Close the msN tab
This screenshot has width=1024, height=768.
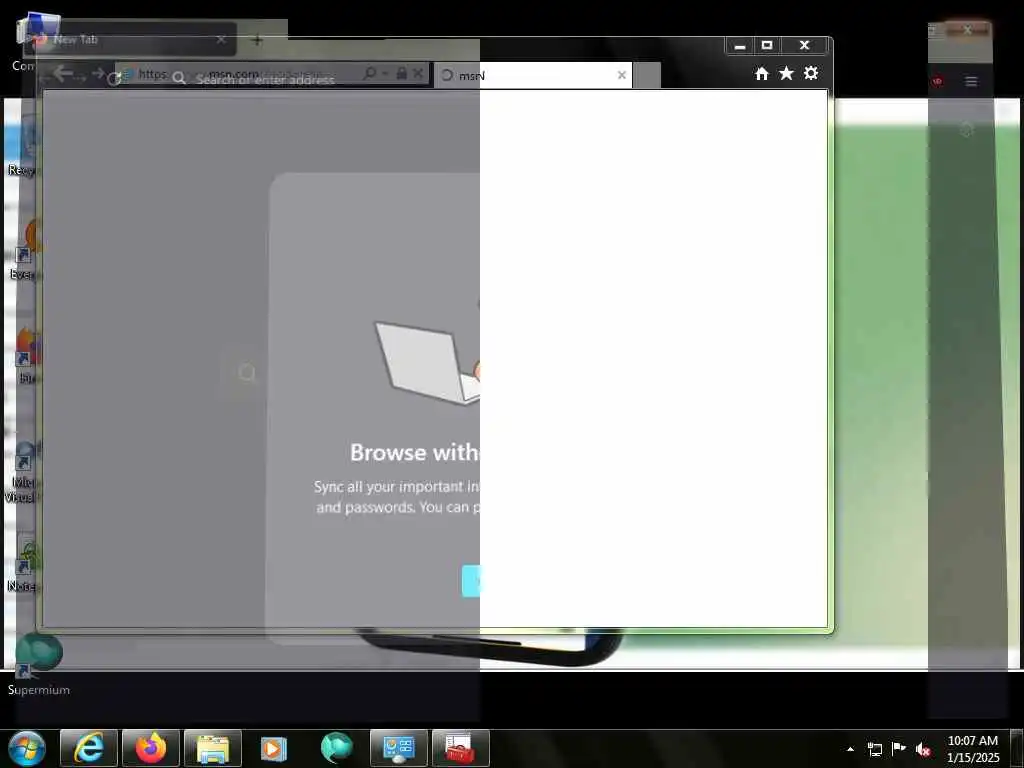[x=622, y=75]
